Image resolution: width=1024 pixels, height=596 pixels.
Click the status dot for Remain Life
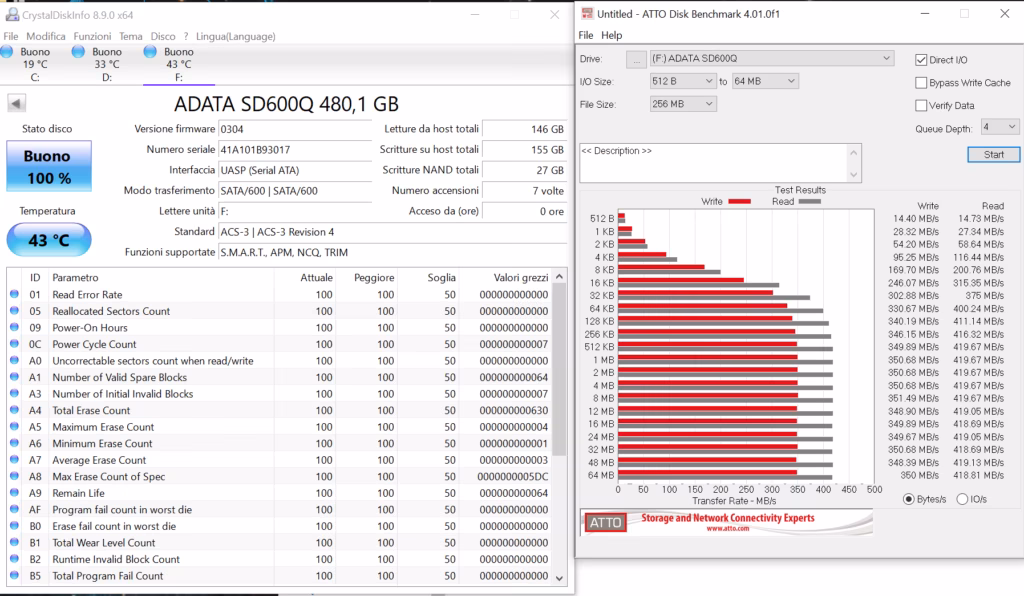pos(14,493)
